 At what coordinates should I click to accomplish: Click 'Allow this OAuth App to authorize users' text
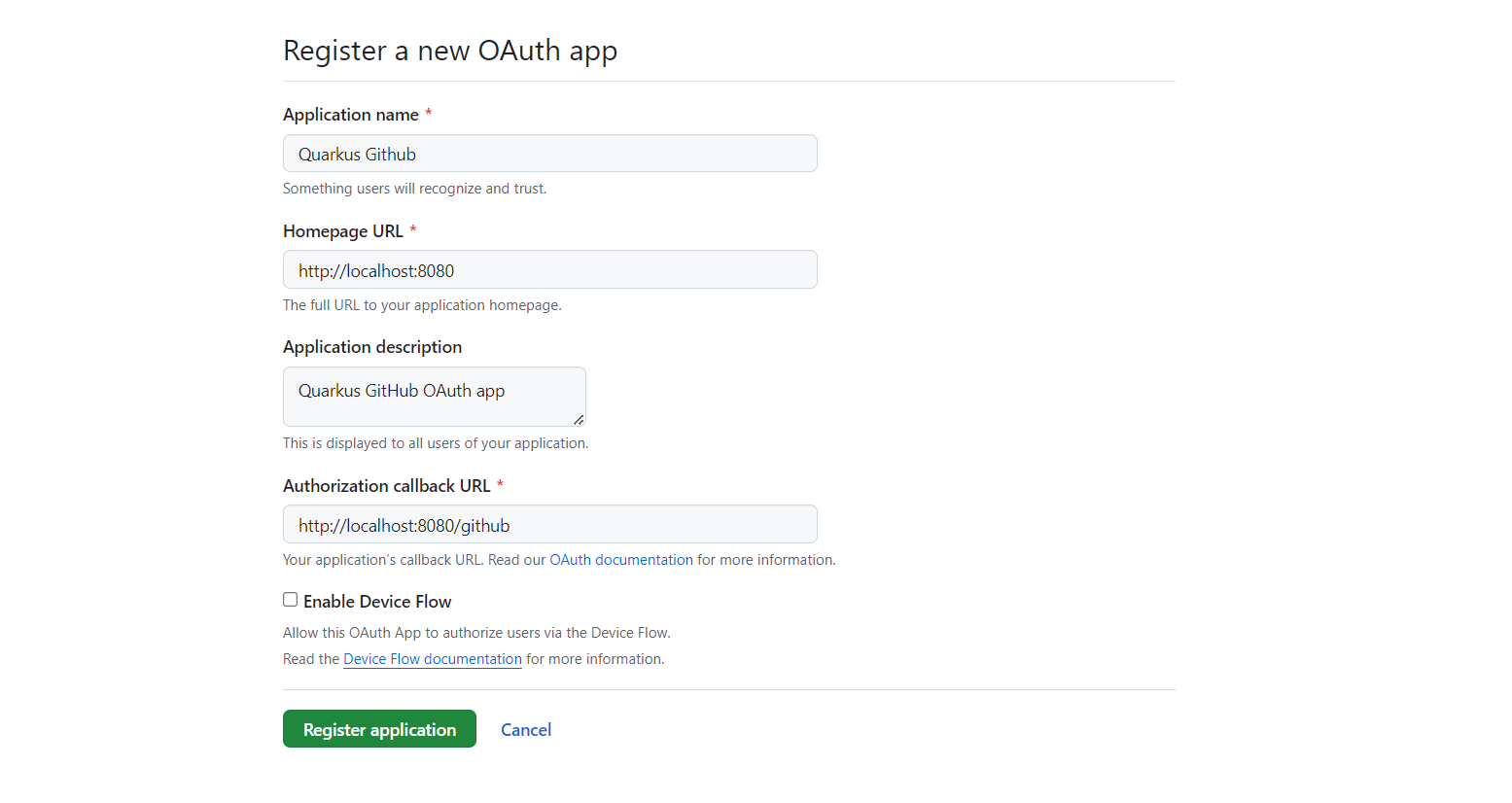click(x=476, y=633)
